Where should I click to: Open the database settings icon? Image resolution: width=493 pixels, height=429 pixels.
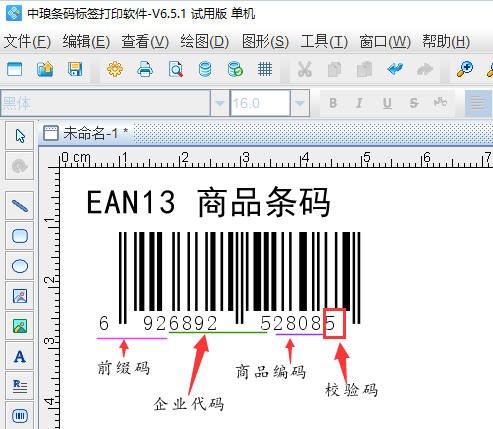coord(205,69)
